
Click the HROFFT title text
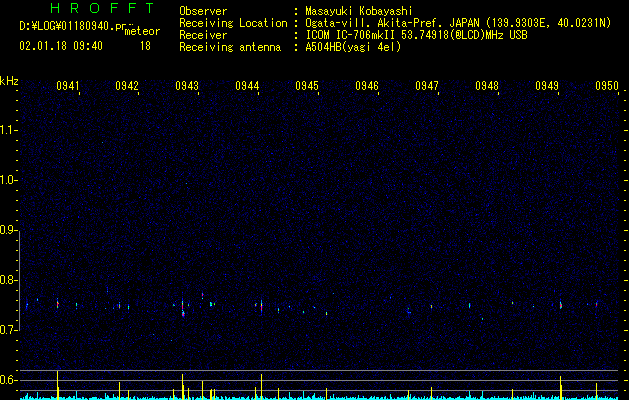pos(102,8)
